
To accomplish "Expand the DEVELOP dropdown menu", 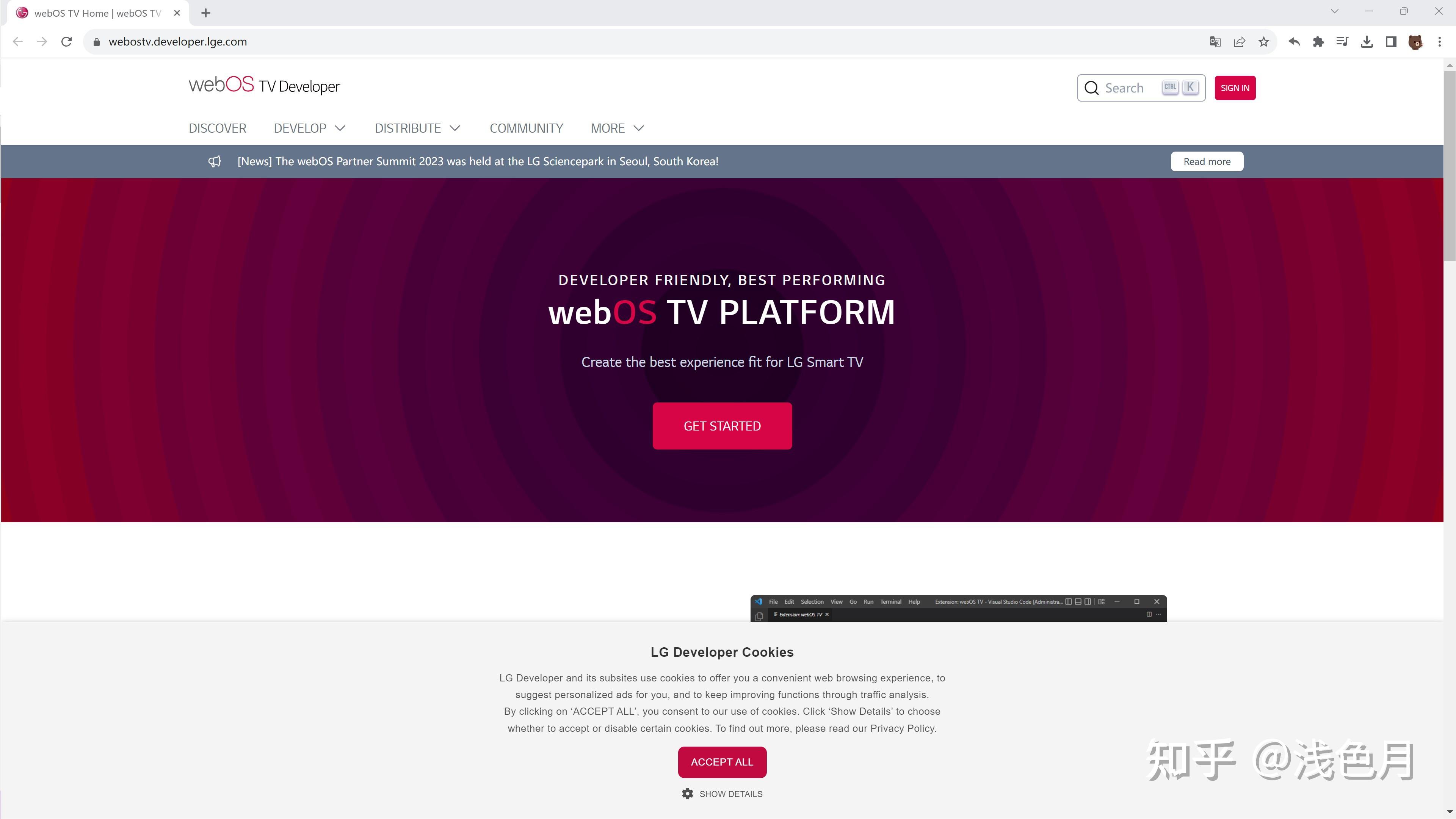I will [309, 128].
